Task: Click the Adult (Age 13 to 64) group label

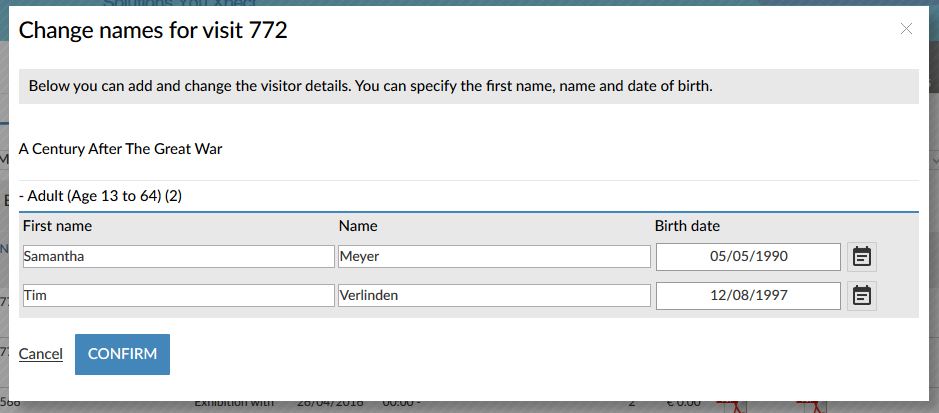Action: [x=100, y=196]
